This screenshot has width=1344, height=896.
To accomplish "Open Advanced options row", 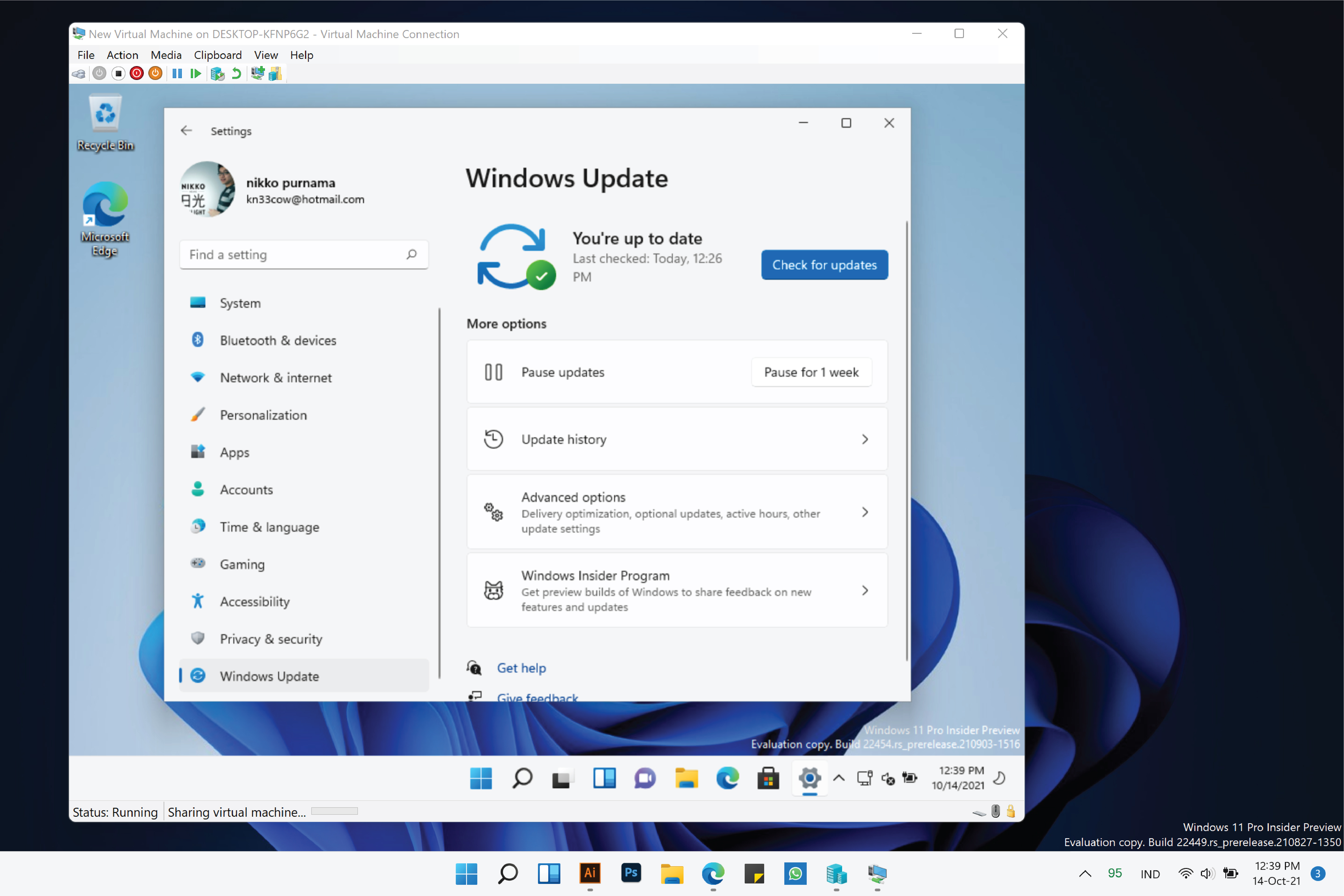I will (x=677, y=512).
